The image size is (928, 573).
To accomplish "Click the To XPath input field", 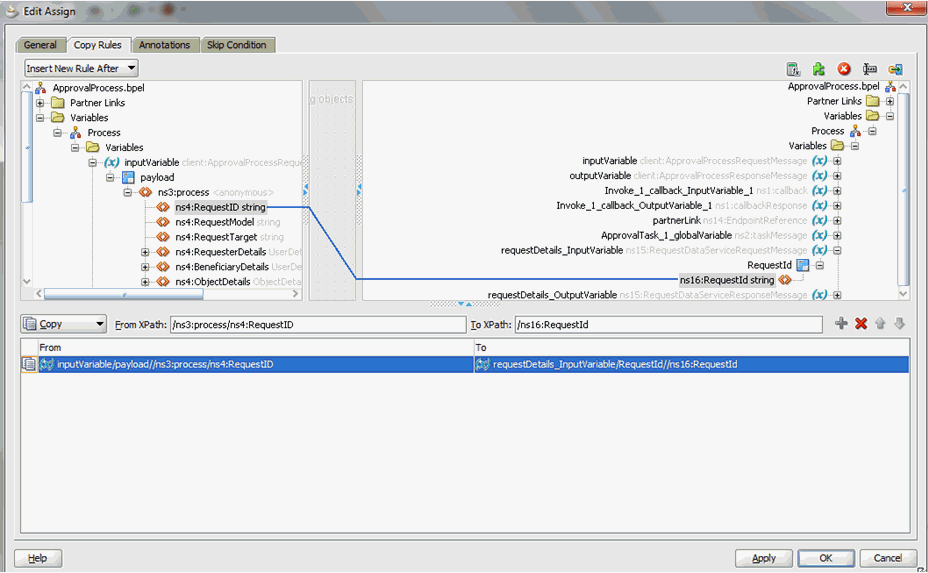I will point(668,324).
